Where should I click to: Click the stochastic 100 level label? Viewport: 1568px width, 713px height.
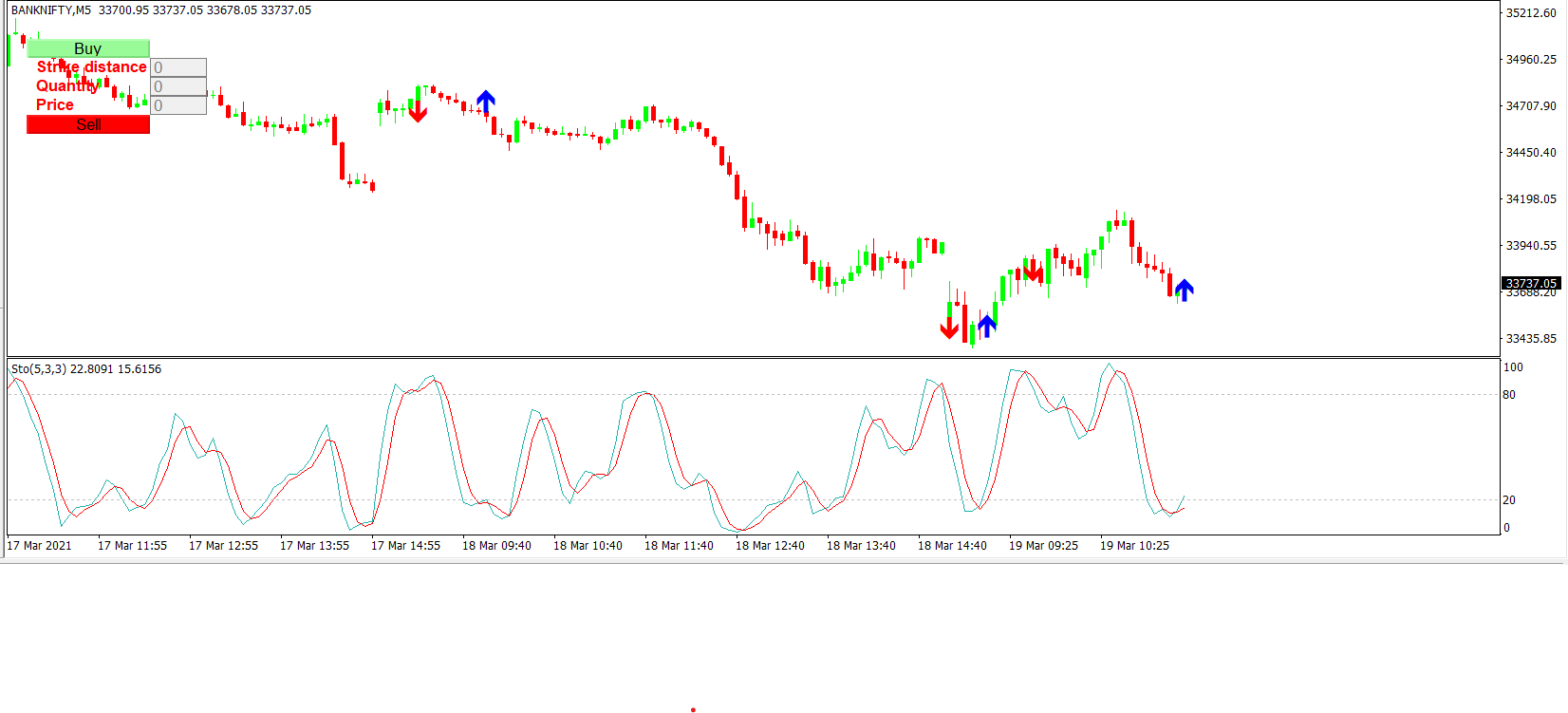click(x=1513, y=367)
